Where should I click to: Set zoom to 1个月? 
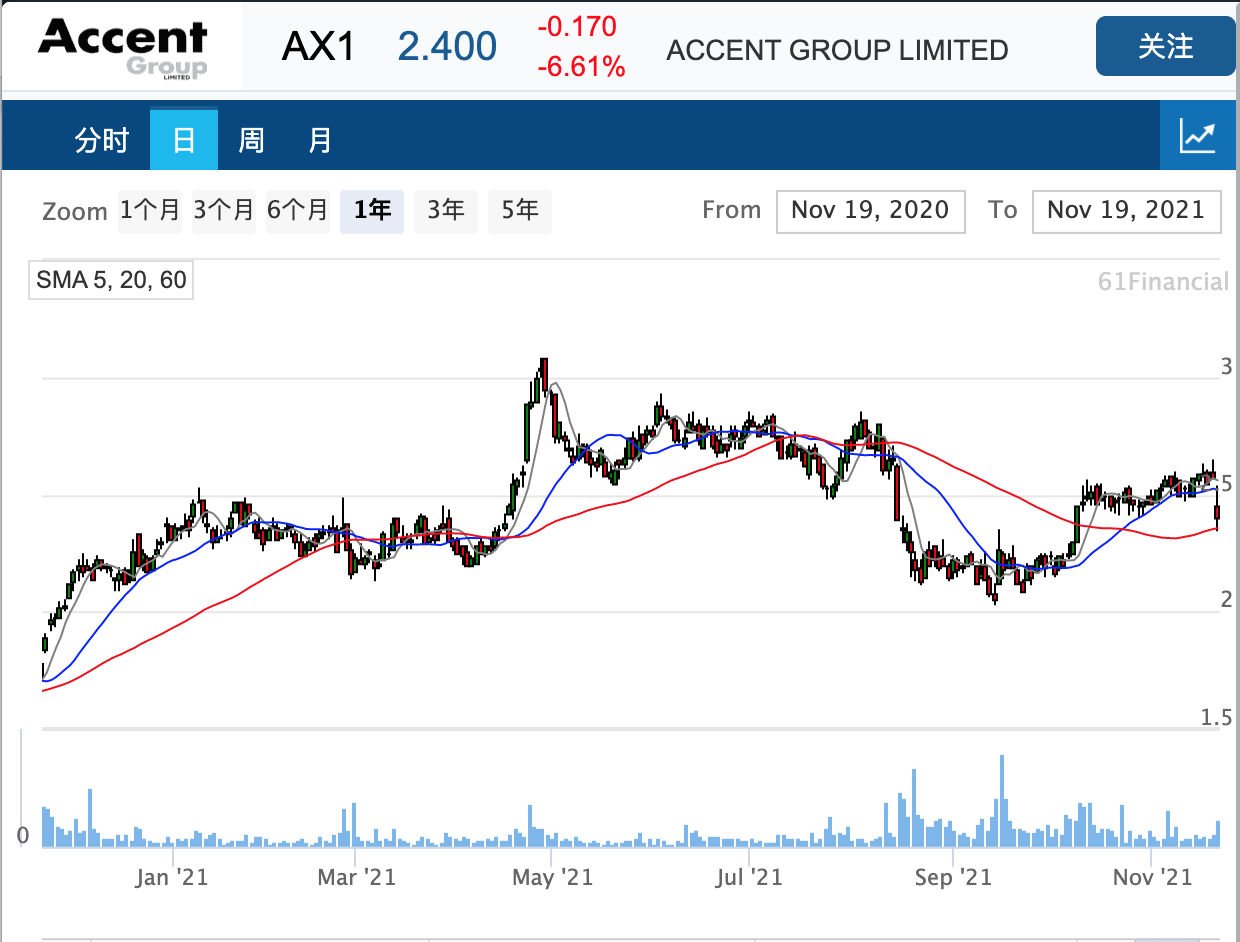(x=150, y=210)
